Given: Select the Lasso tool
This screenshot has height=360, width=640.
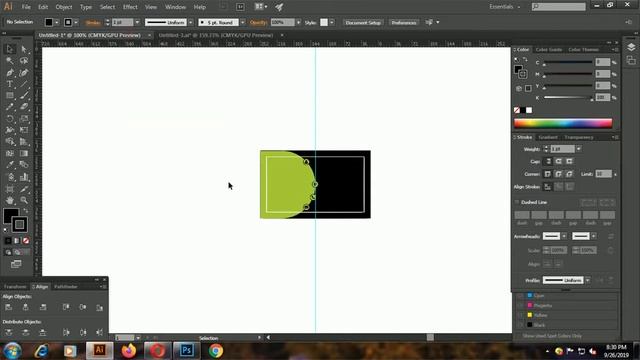Looking at the screenshot, I should [x=24, y=61].
